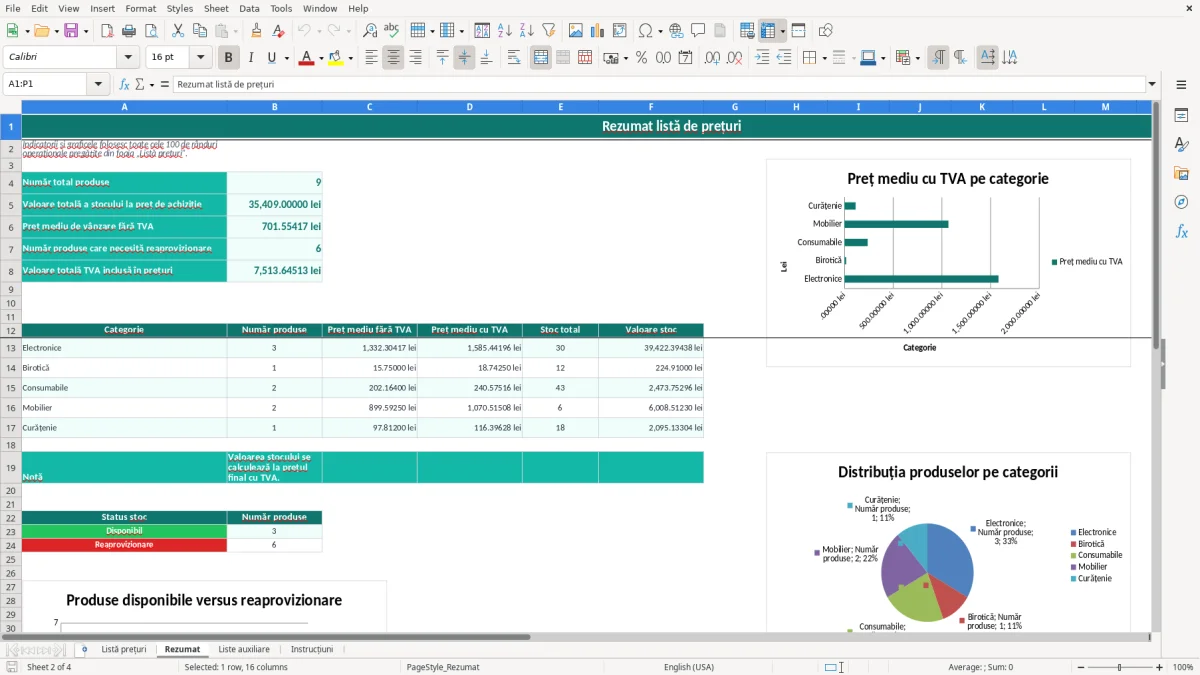Switch to Instrucțiuni sheet tab
The height and width of the screenshot is (675, 1200).
point(312,649)
